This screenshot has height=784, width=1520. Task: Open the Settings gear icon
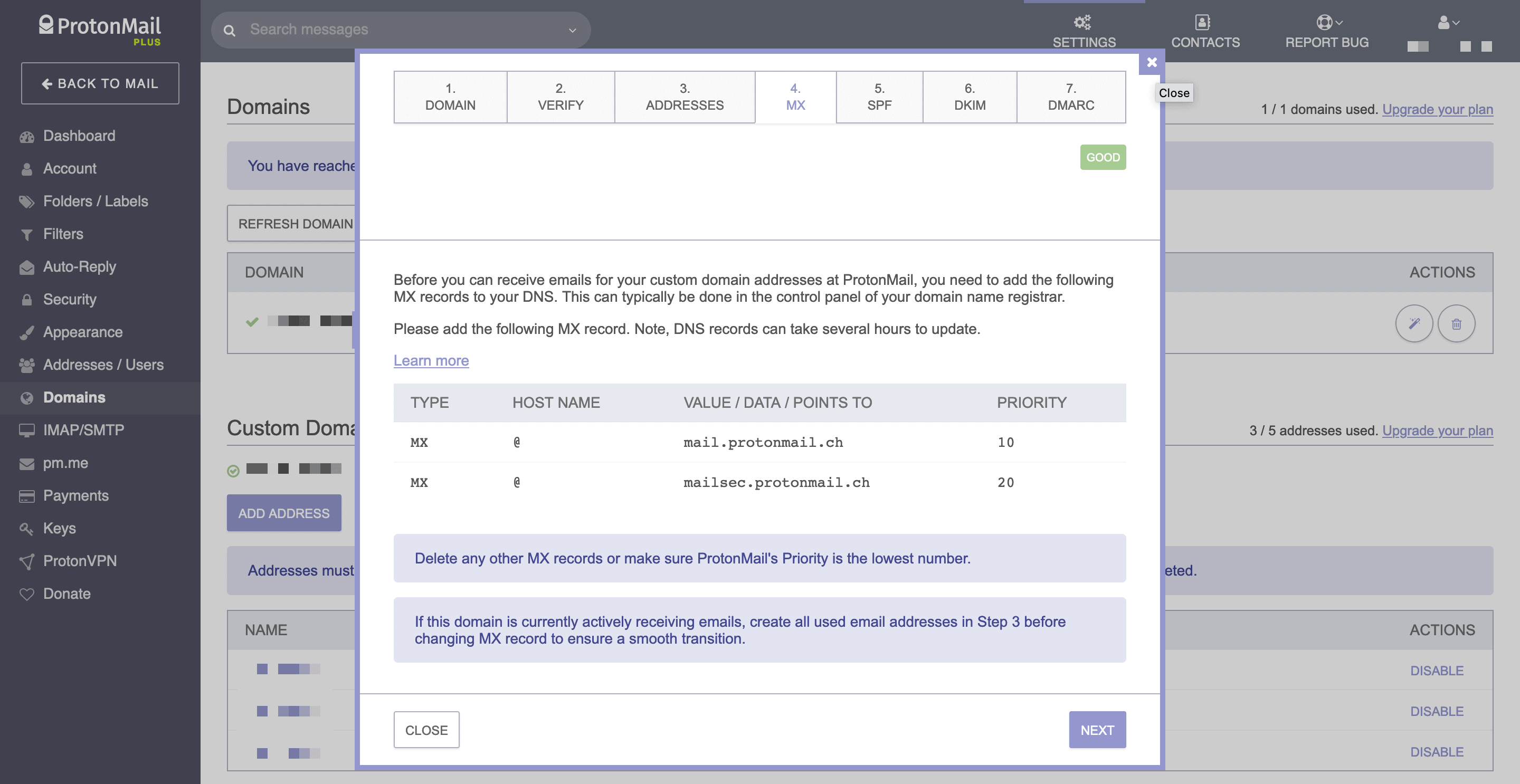(1082, 22)
